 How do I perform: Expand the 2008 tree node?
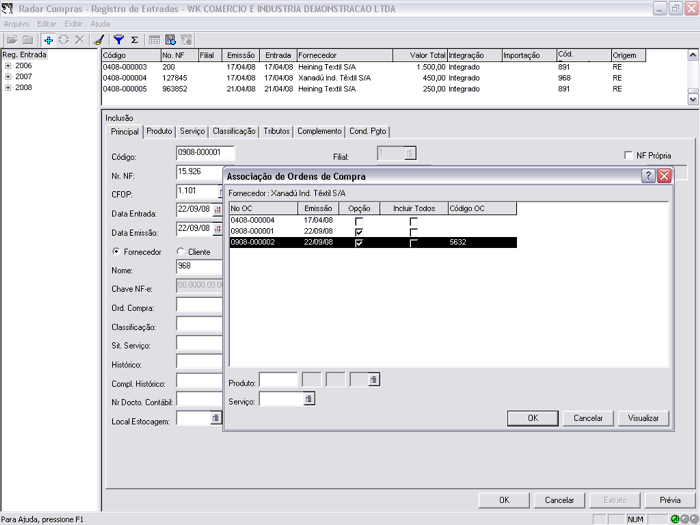tap(8, 87)
